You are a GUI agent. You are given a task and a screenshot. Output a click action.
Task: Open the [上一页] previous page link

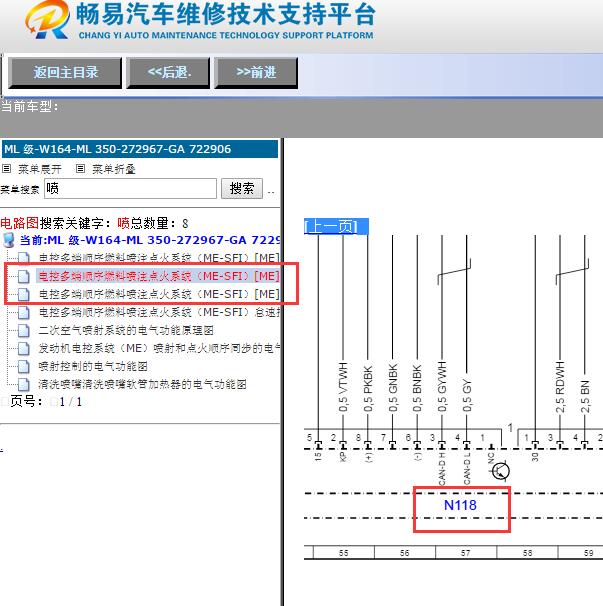click(x=336, y=226)
